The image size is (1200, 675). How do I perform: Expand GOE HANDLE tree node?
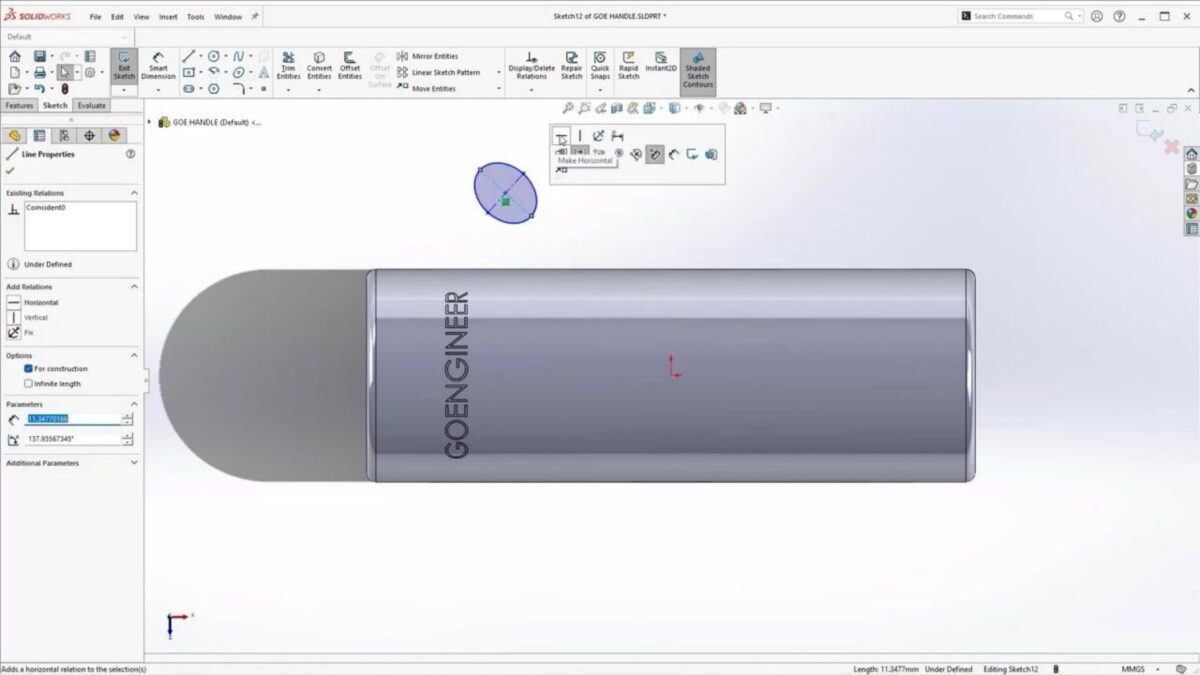pos(150,122)
